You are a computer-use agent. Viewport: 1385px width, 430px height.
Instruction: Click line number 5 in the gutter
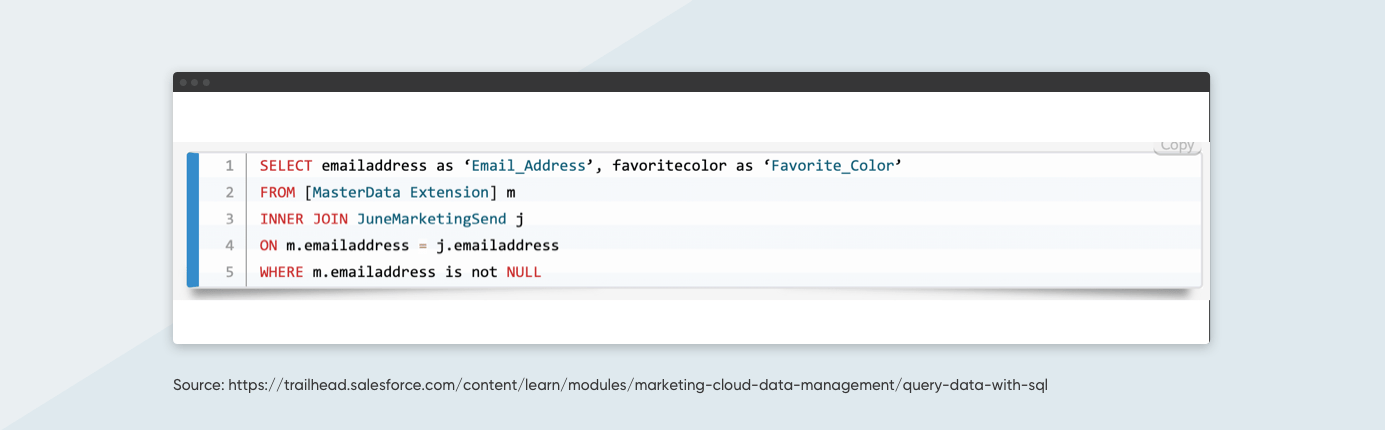[230, 272]
